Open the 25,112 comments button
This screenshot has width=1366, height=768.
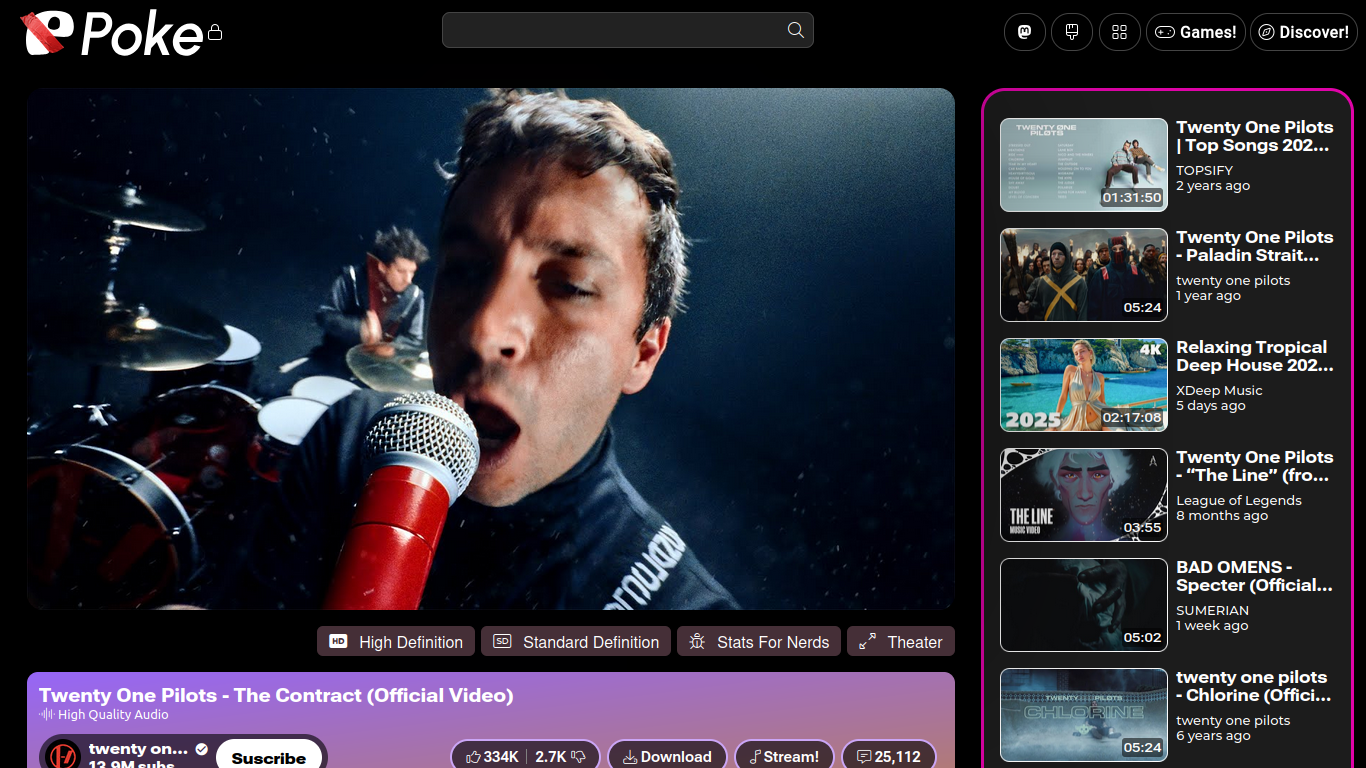[x=888, y=757]
